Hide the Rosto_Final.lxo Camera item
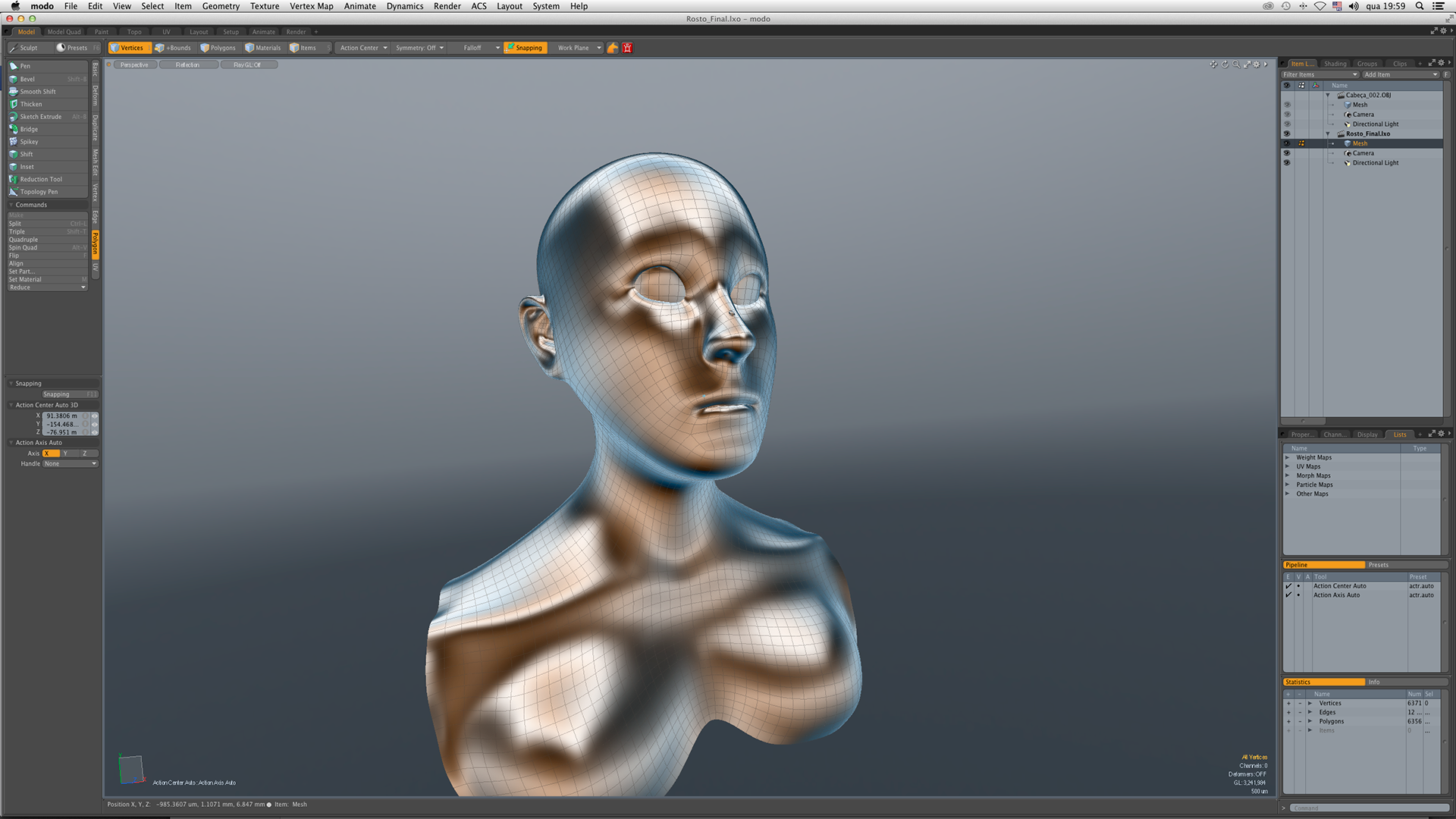 tap(1286, 153)
